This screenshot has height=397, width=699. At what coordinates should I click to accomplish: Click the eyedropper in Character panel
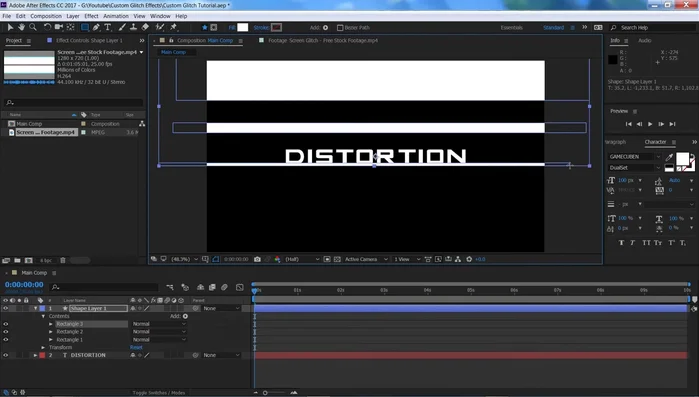(669, 157)
